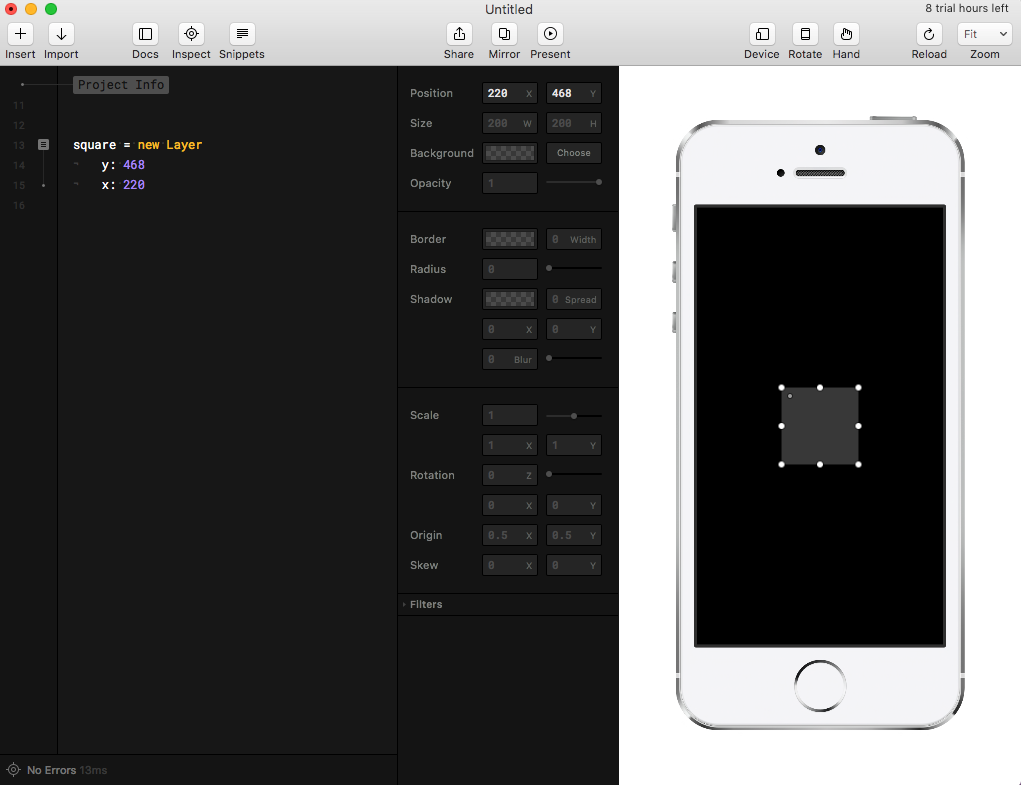Screen dimensions: 1021x785
Task: Open the Zoom level dropdown
Action: [x=985, y=33]
